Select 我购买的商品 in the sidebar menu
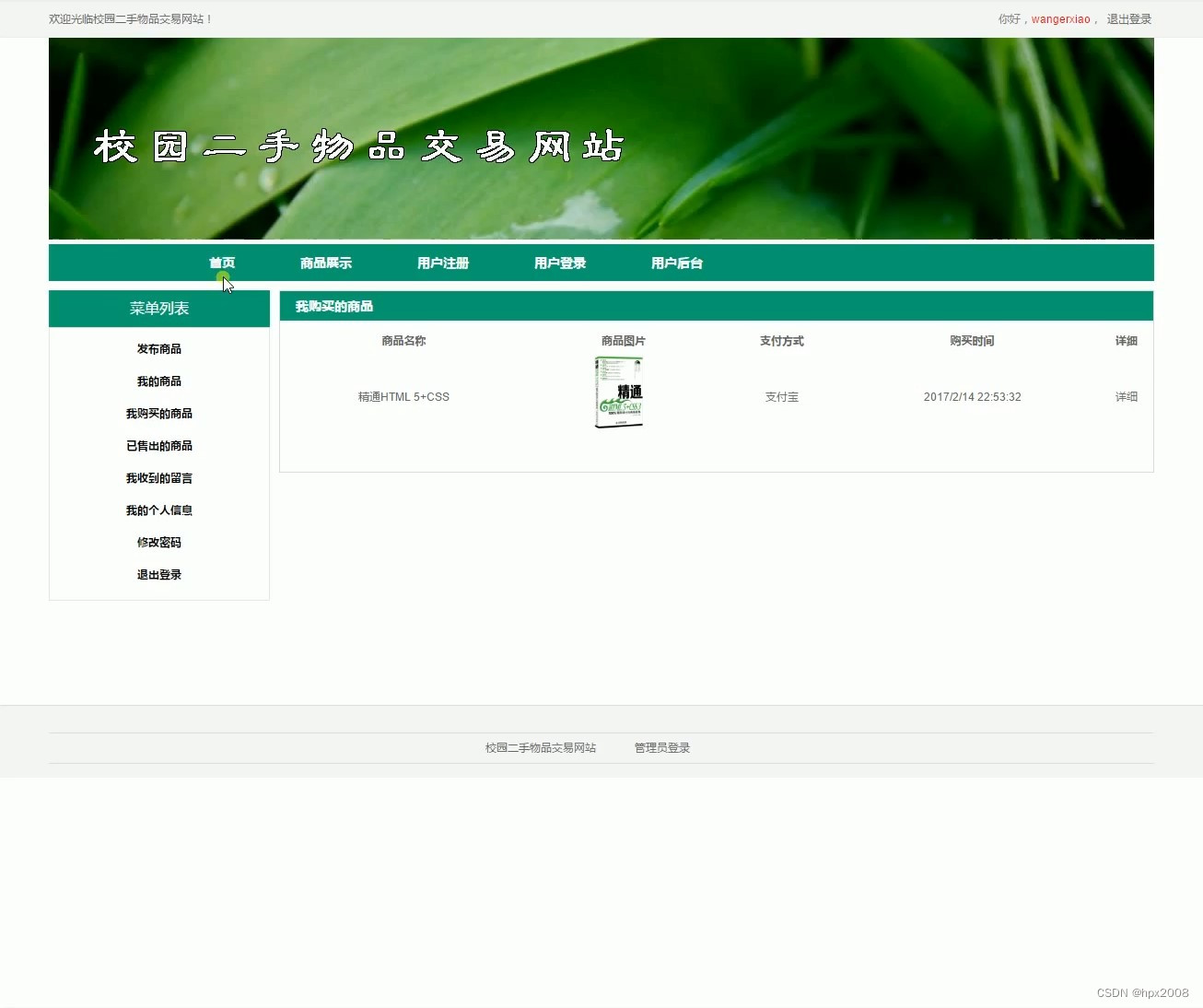Screen dimensions: 1203x1008 click(159, 414)
